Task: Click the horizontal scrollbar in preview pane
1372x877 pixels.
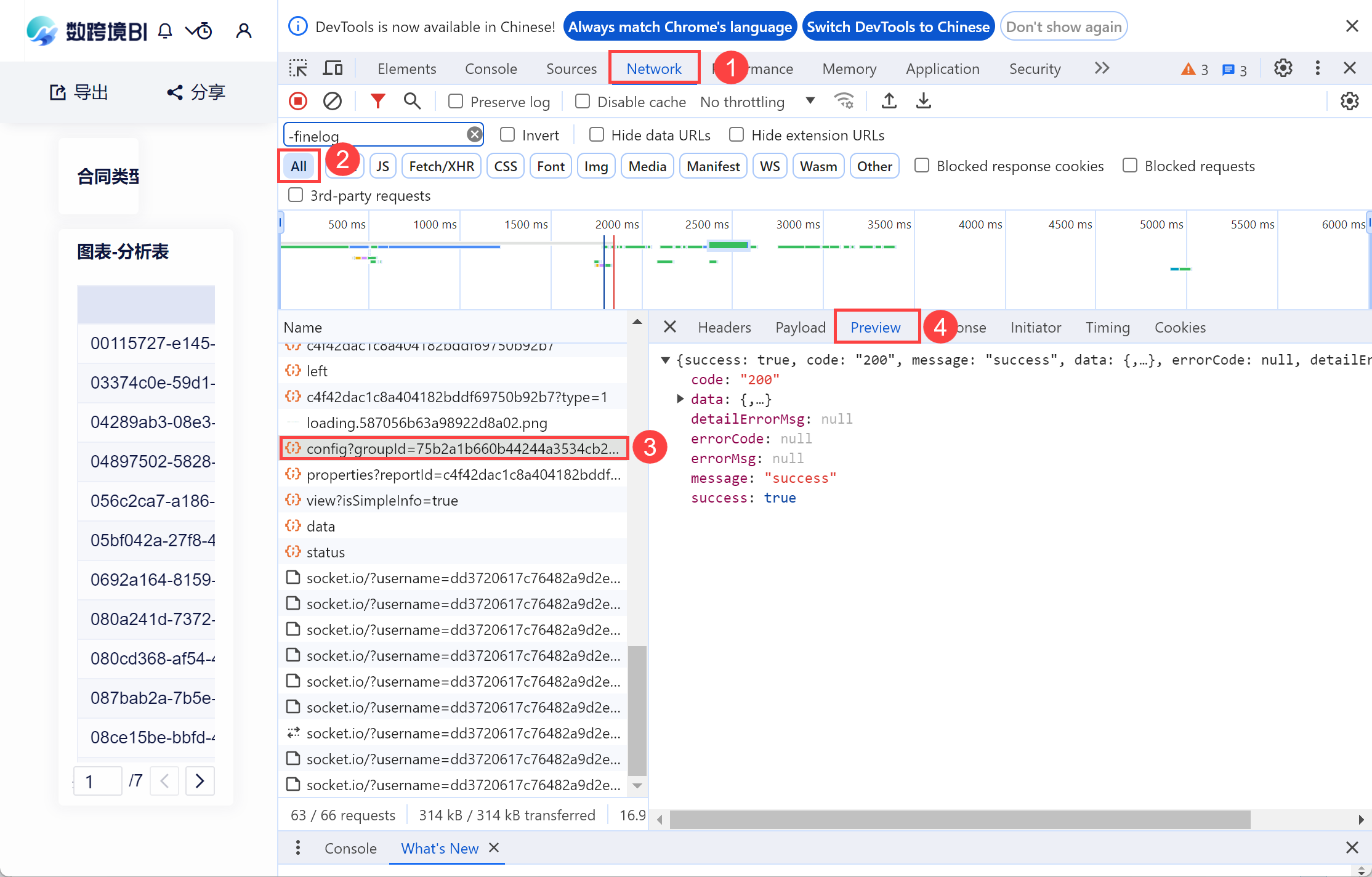Action: point(959,820)
